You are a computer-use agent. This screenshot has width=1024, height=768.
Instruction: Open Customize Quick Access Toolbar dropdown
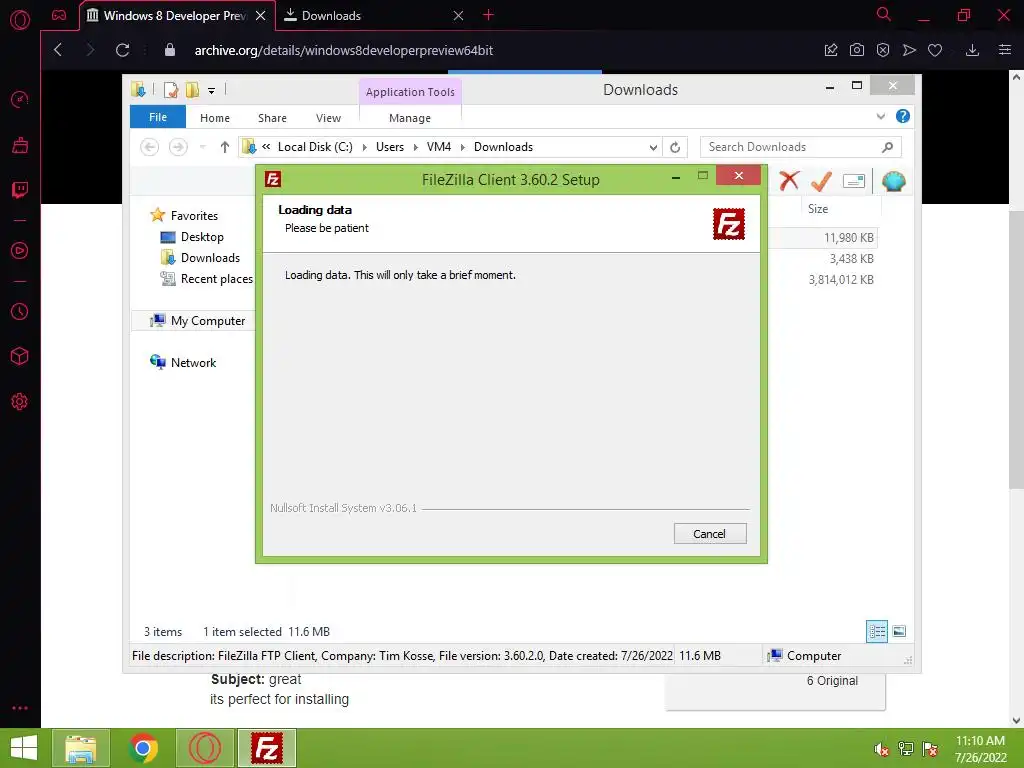[x=212, y=91]
